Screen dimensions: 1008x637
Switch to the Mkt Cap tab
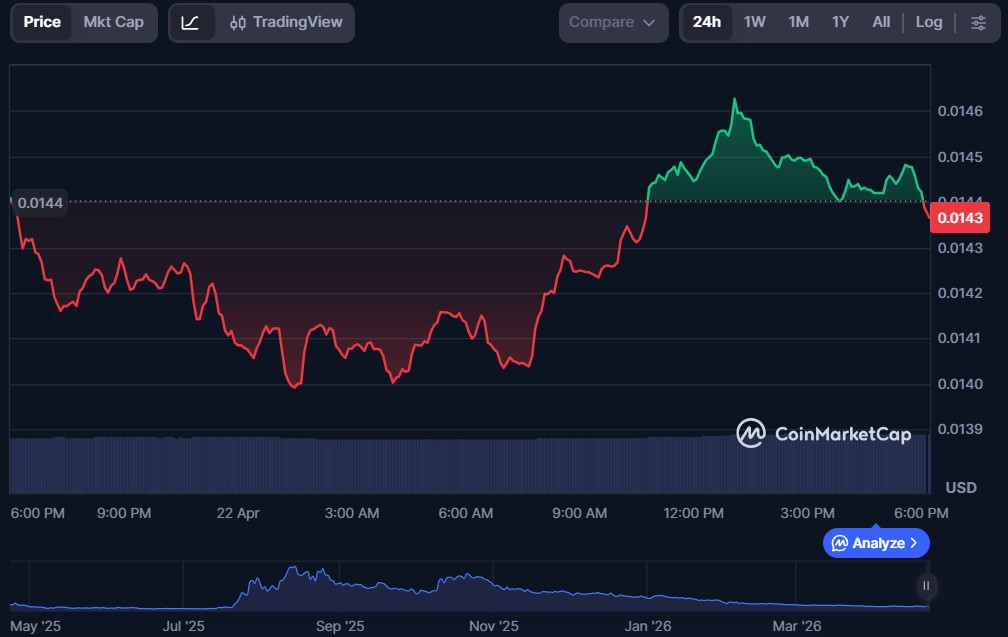click(113, 22)
